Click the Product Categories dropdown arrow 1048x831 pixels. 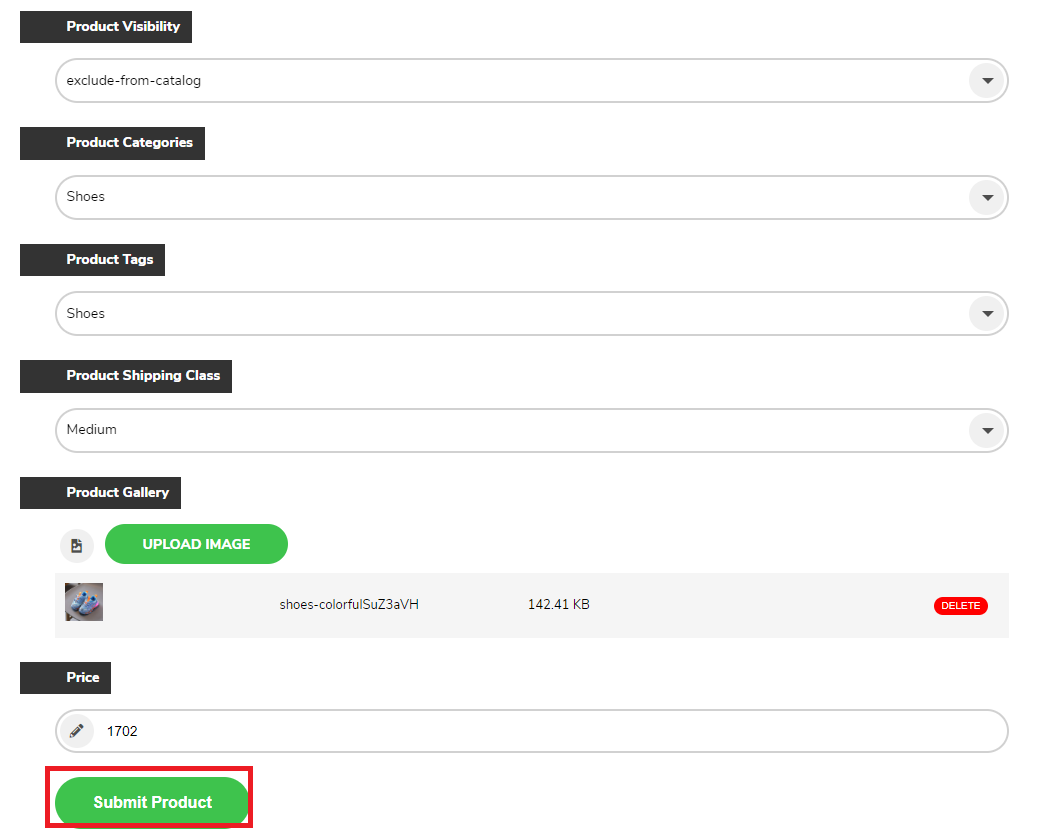pyautogui.click(x=987, y=198)
